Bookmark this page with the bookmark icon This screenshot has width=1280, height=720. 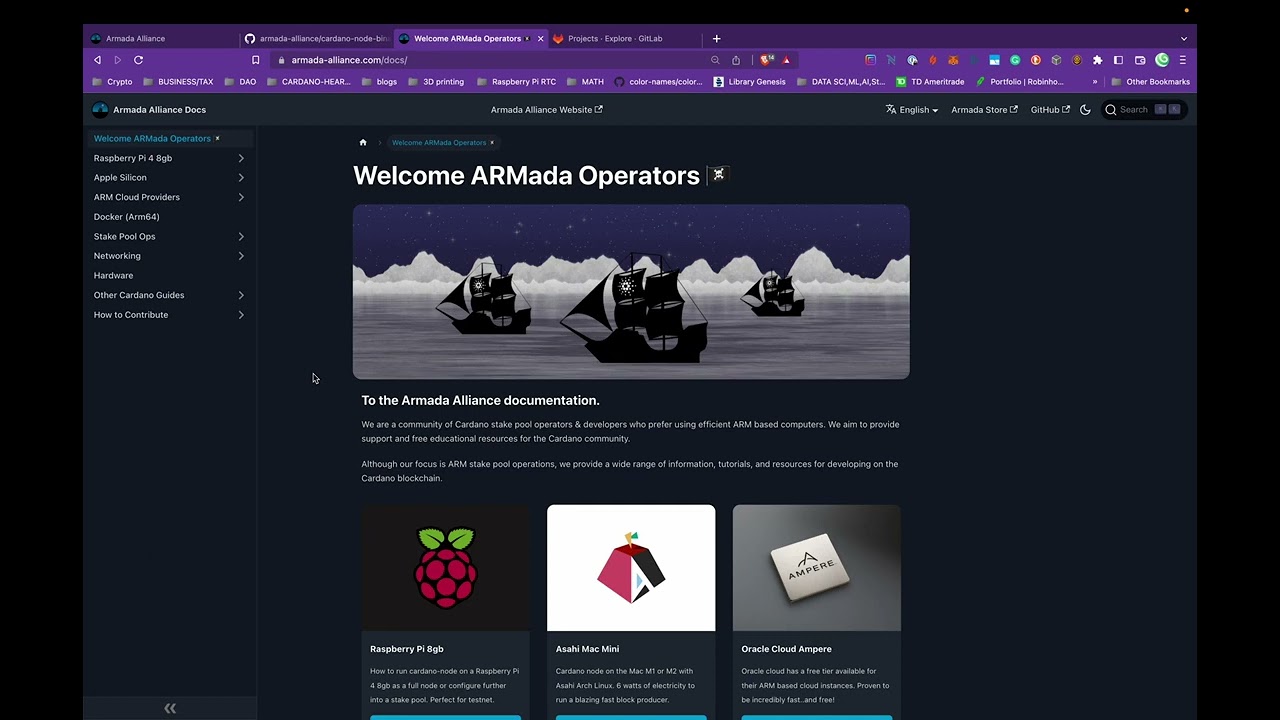[x=256, y=60]
